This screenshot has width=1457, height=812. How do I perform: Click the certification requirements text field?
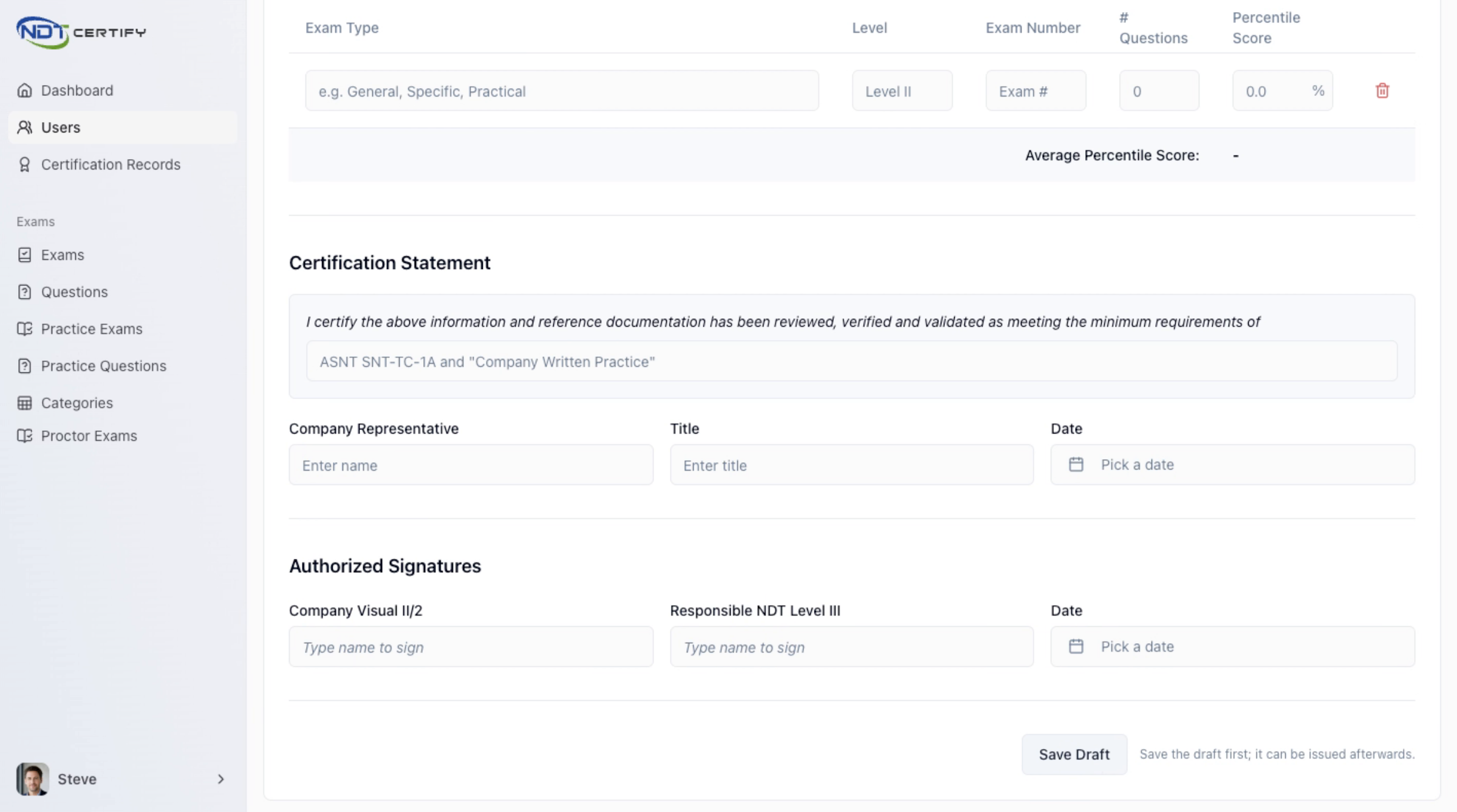pyautogui.click(x=851, y=361)
